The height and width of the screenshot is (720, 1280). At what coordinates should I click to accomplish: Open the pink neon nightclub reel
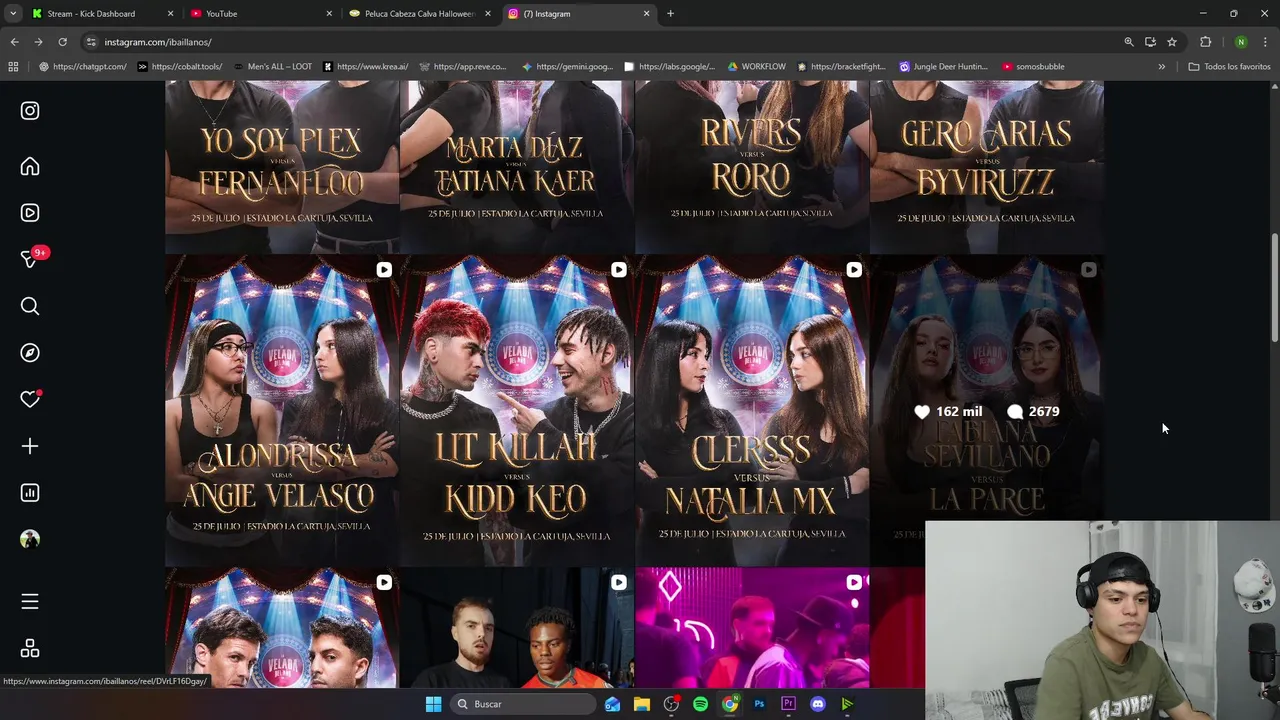751,628
